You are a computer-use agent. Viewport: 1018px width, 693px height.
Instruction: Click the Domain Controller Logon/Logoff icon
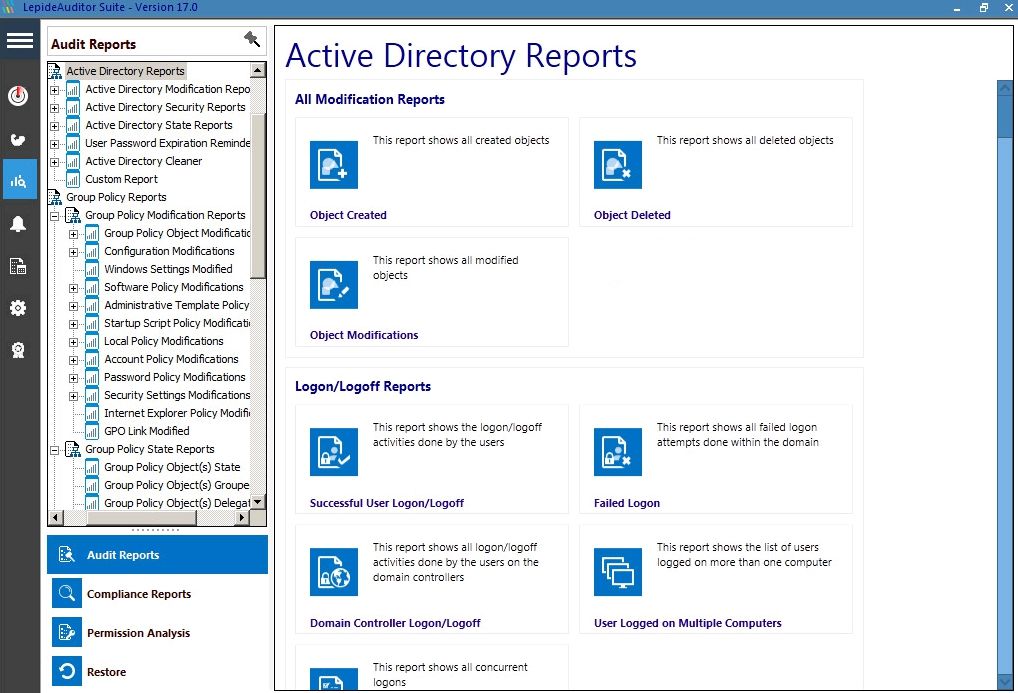[334, 572]
